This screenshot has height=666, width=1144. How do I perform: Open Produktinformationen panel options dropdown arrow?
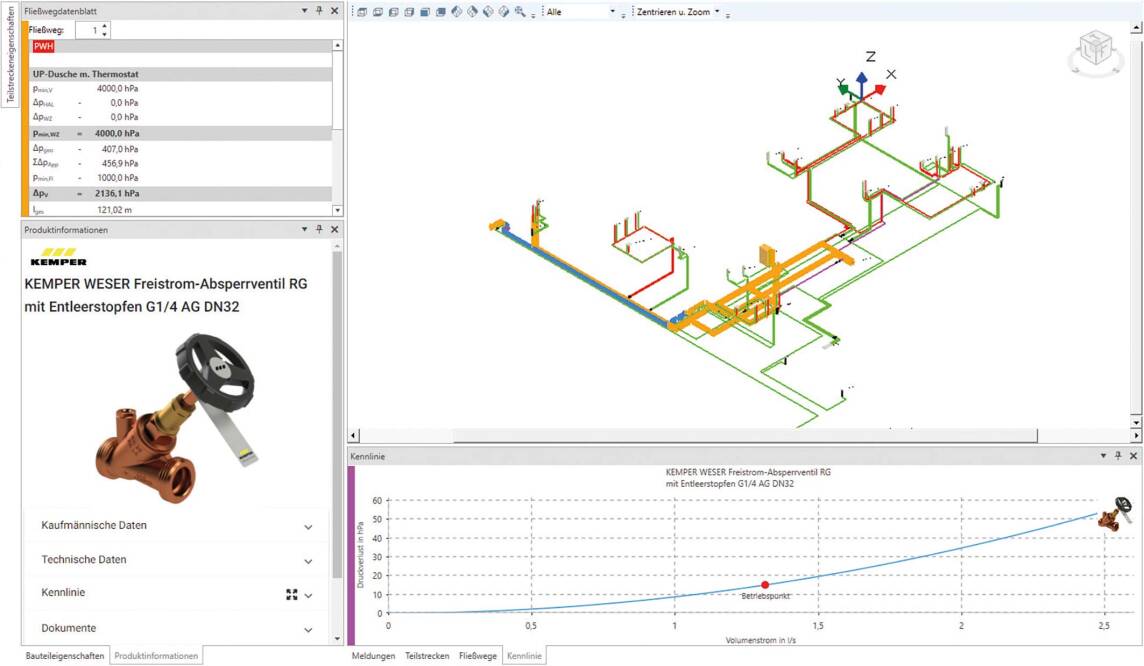coord(304,229)
